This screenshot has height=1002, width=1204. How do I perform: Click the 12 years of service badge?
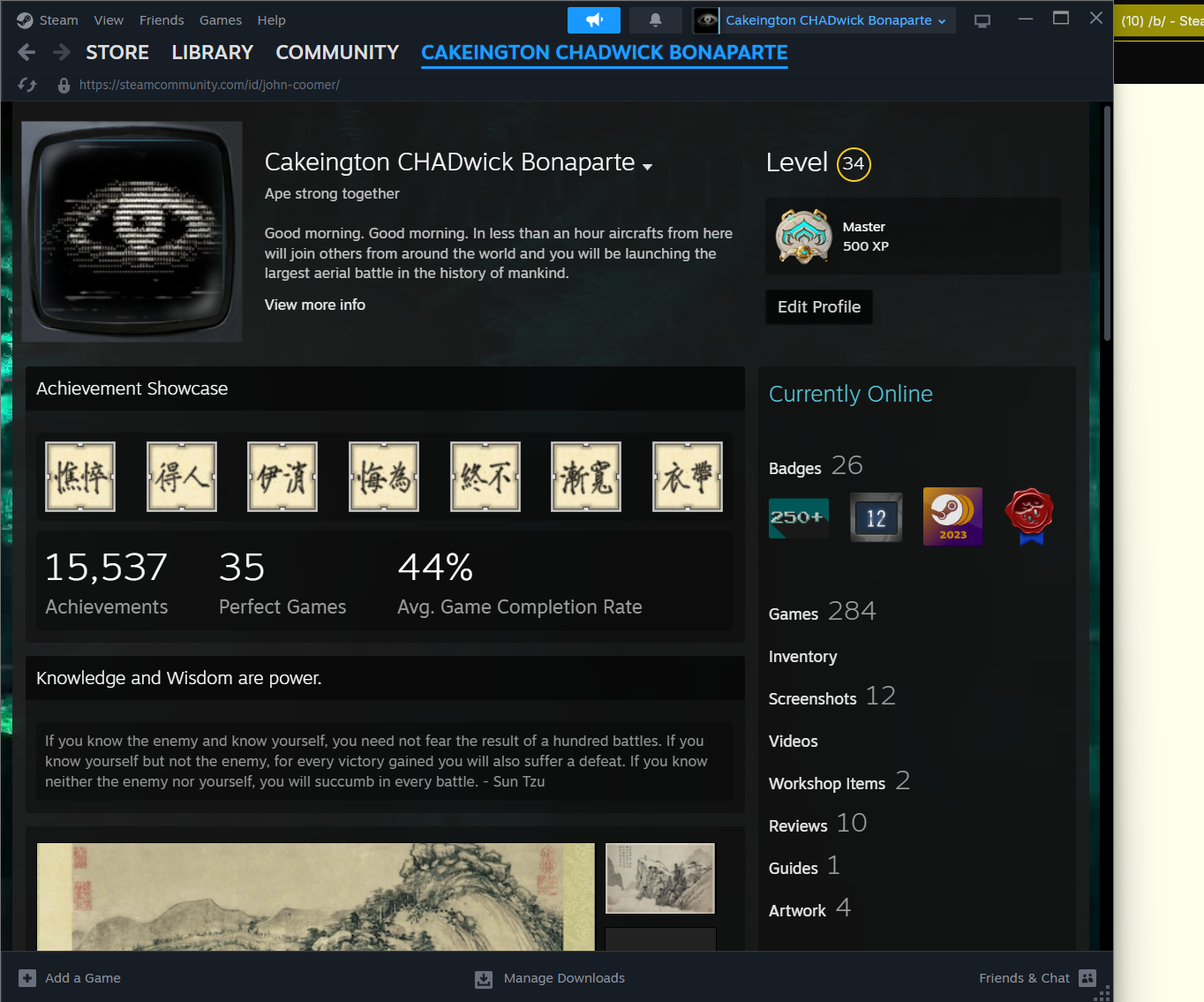[877, 517]
